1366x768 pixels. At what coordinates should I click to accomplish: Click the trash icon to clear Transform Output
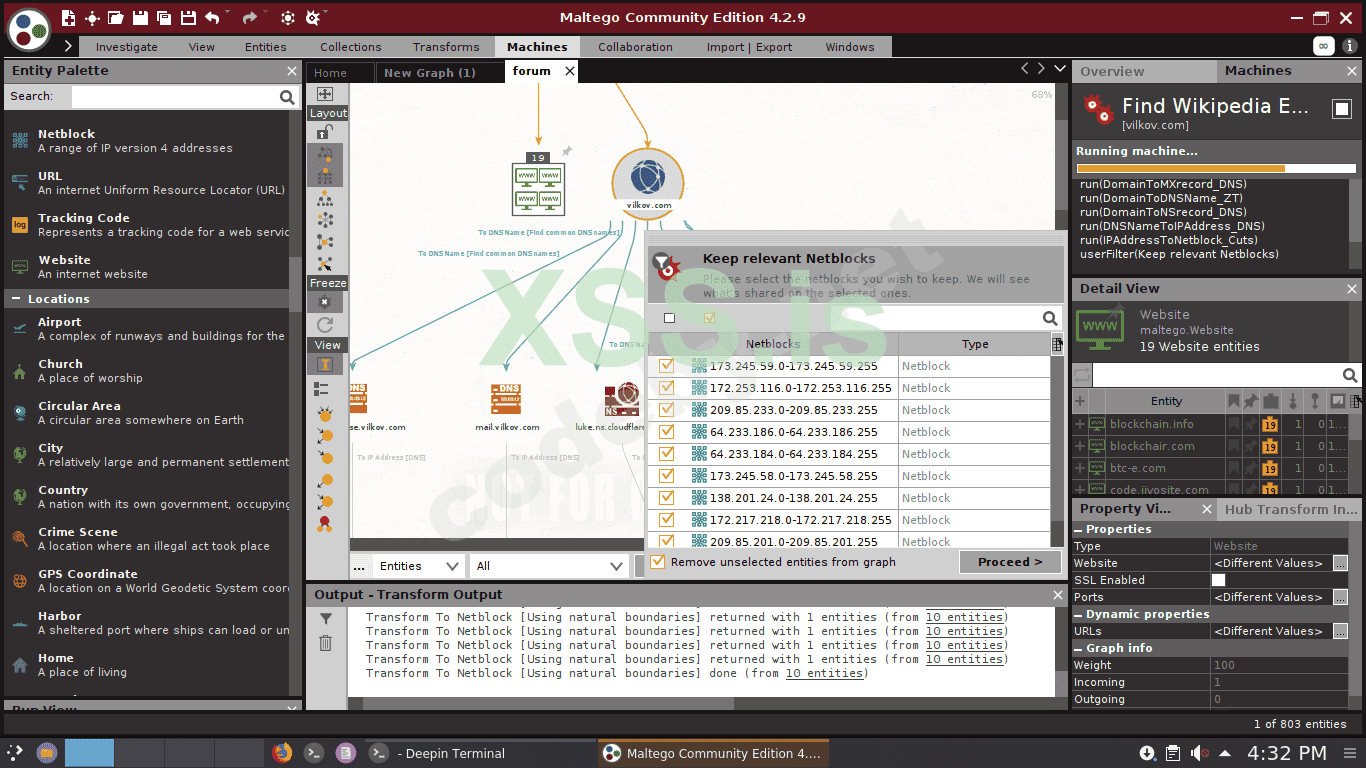point(326,643)
